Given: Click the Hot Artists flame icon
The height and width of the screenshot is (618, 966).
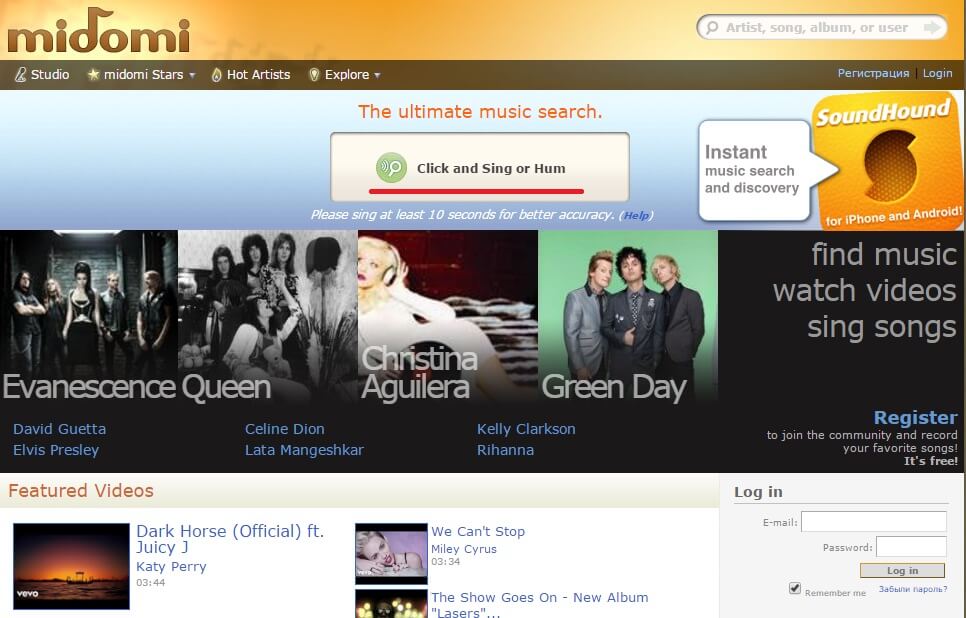Looking at the screenshot, I should click(216, 75).
